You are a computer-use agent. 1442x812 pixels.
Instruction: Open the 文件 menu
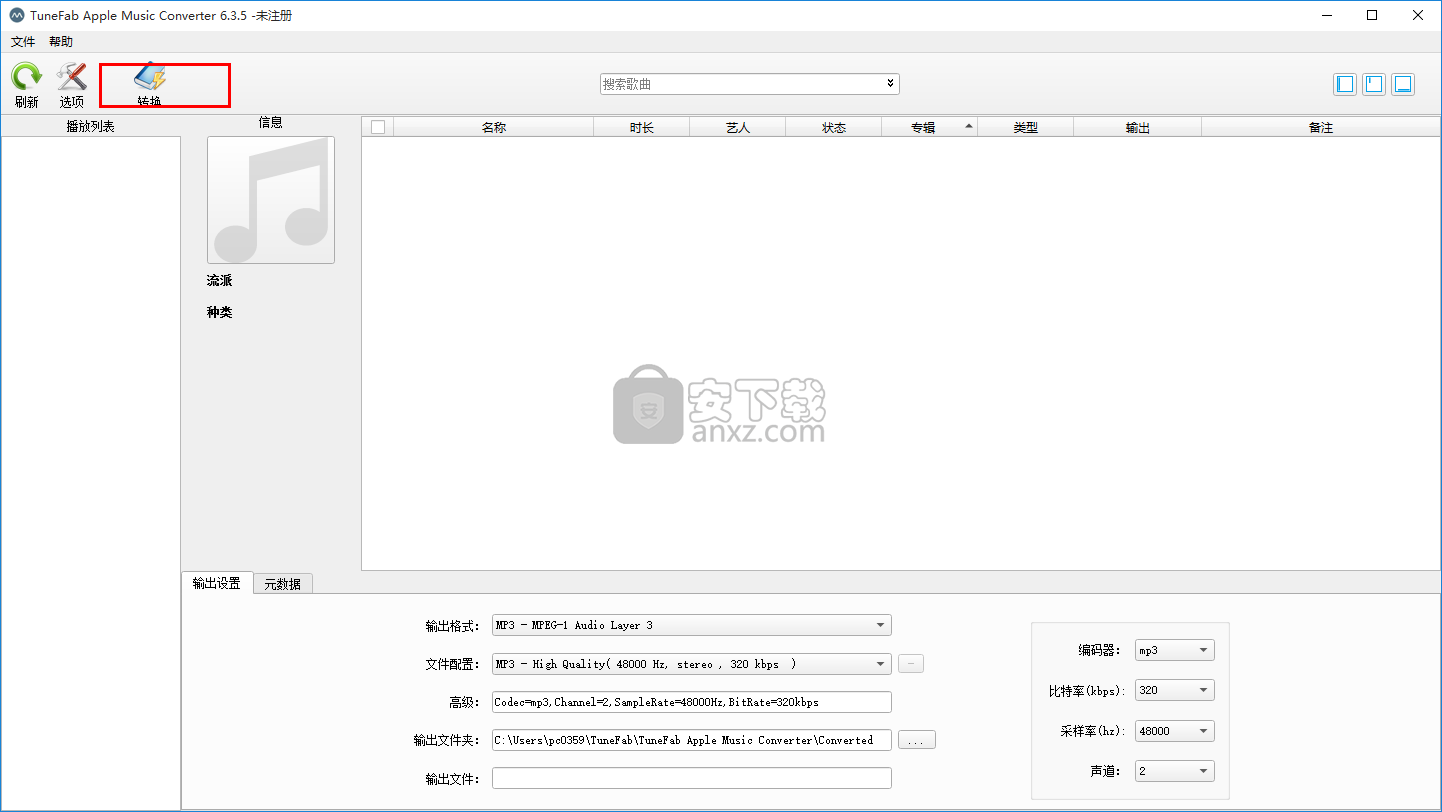coord(23,42)
